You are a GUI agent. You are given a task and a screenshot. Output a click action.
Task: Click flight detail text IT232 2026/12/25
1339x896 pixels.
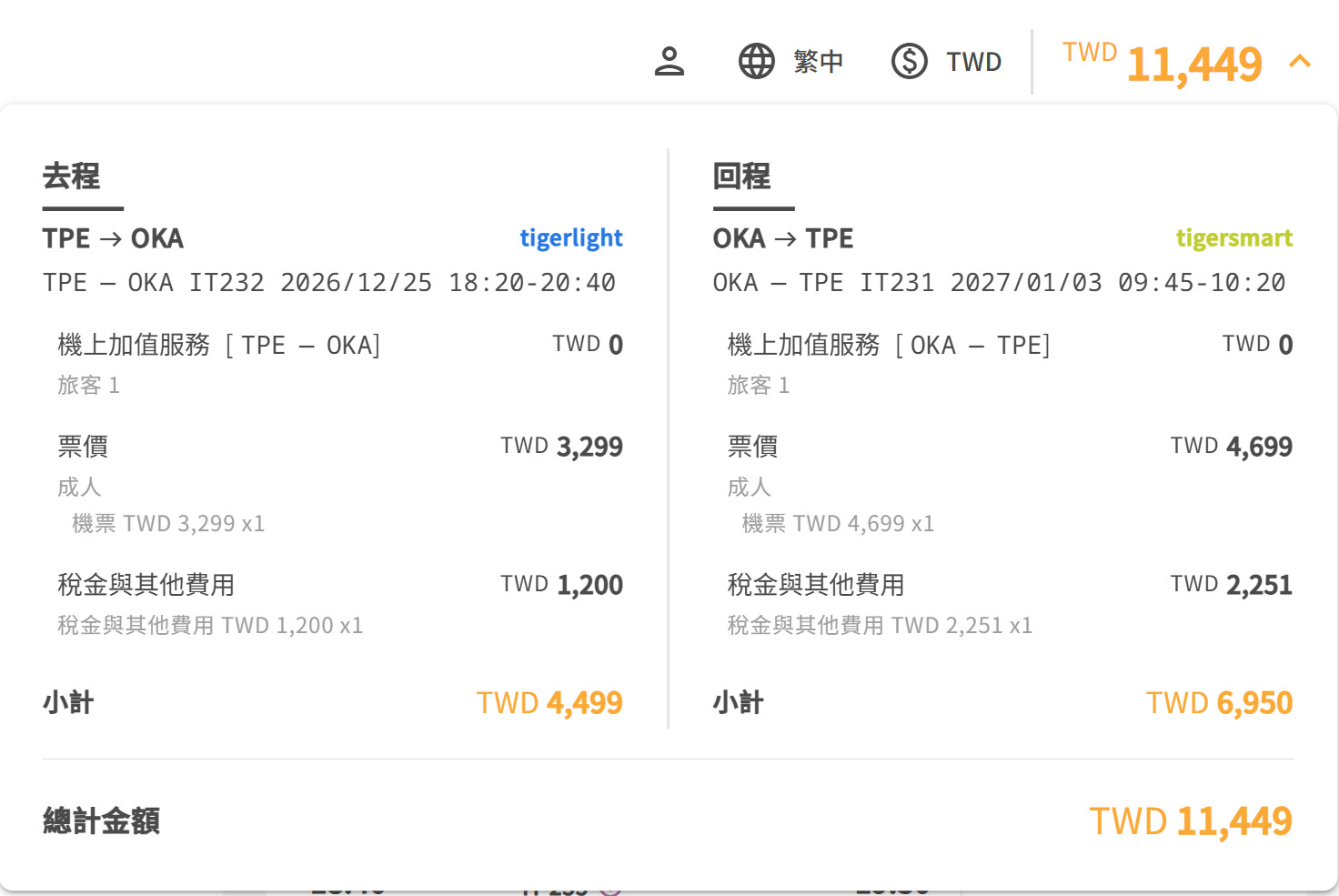(310, 282)
